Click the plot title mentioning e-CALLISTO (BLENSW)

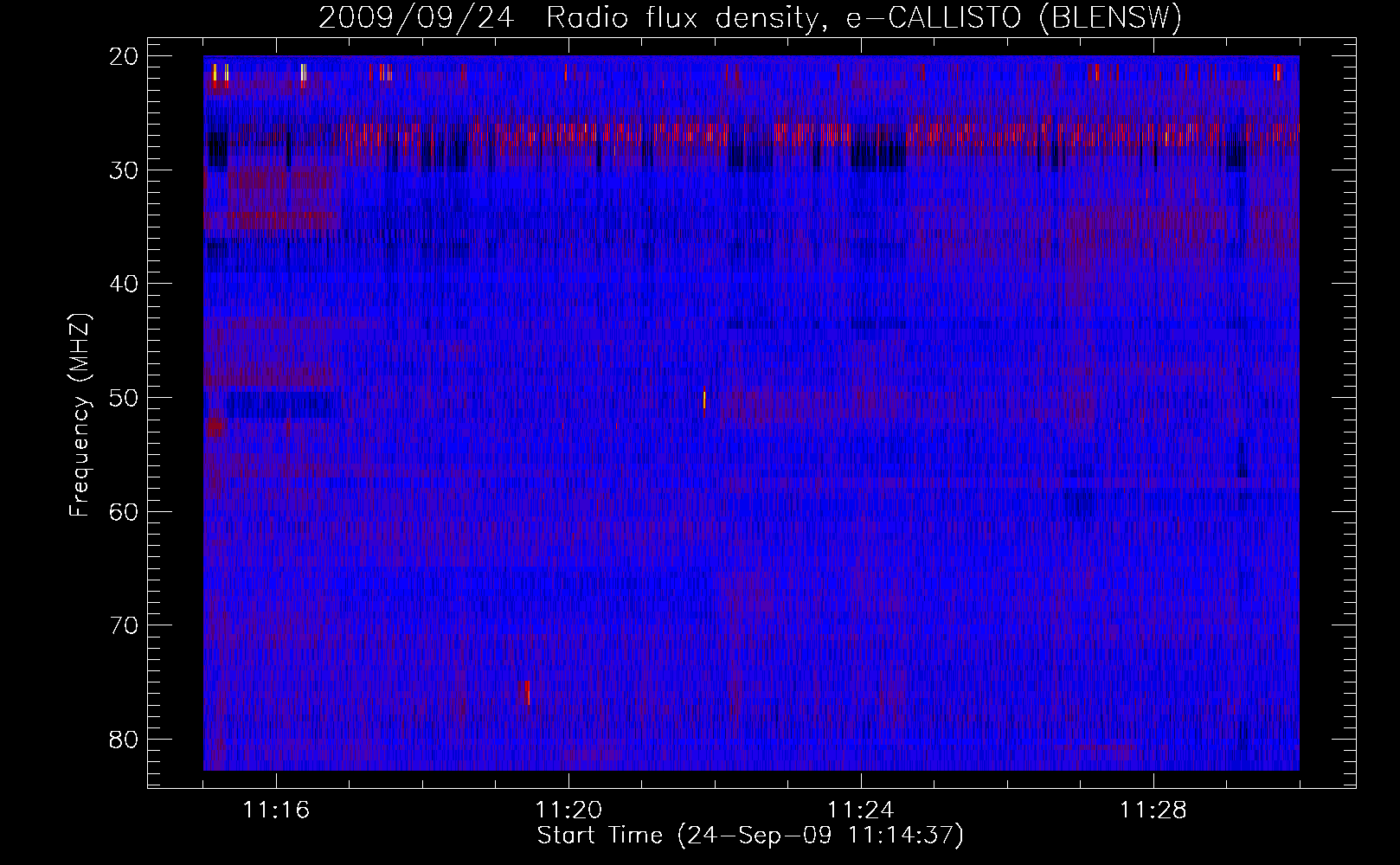pos(750,17)
